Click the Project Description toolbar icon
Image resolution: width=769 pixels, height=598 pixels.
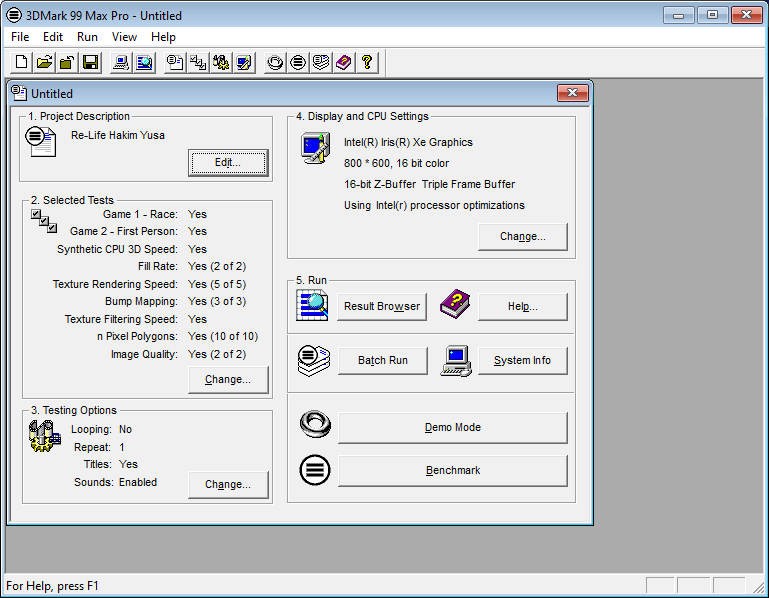[175, 62]
